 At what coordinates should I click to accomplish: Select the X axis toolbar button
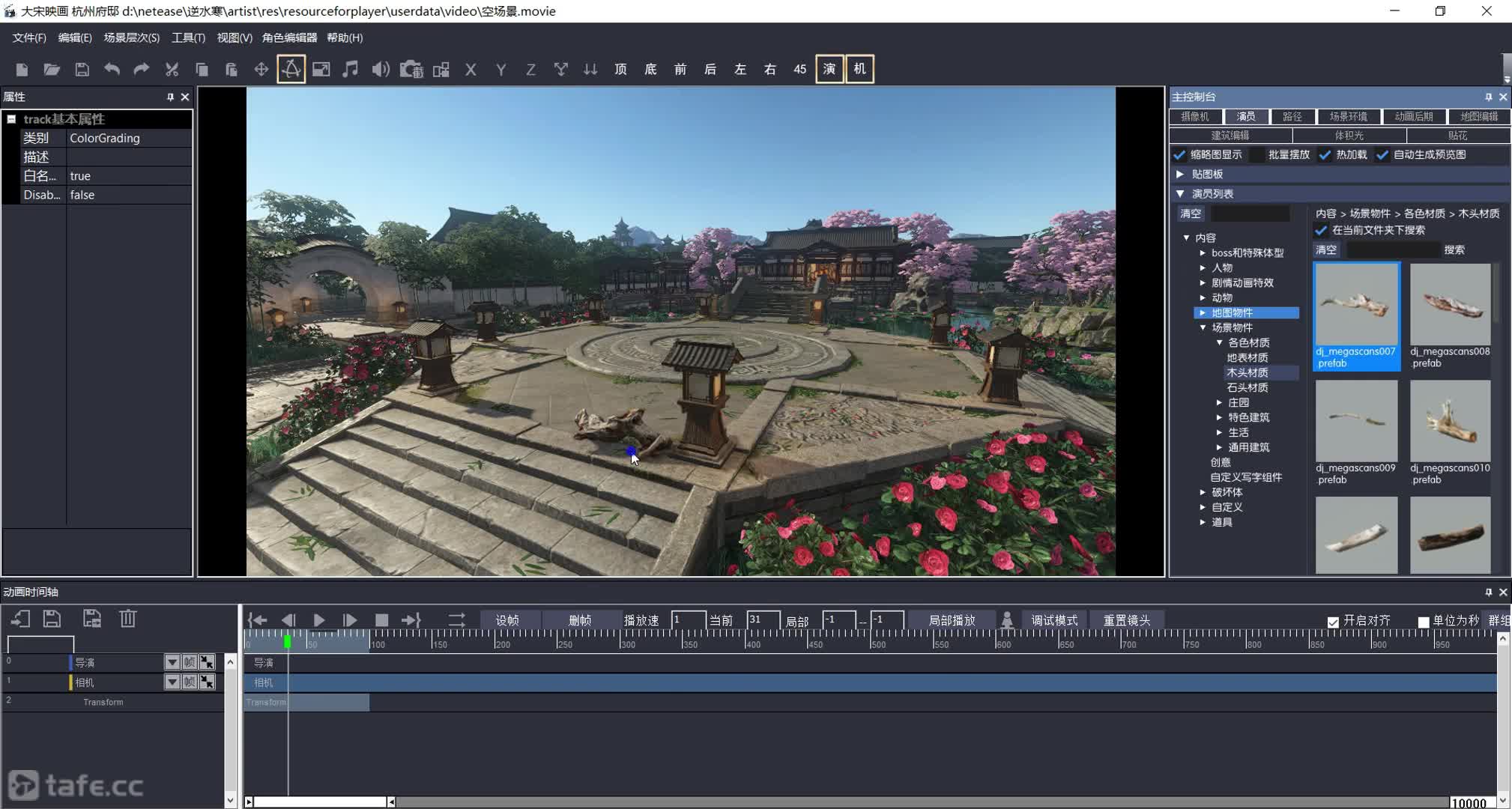pos(471,70)
